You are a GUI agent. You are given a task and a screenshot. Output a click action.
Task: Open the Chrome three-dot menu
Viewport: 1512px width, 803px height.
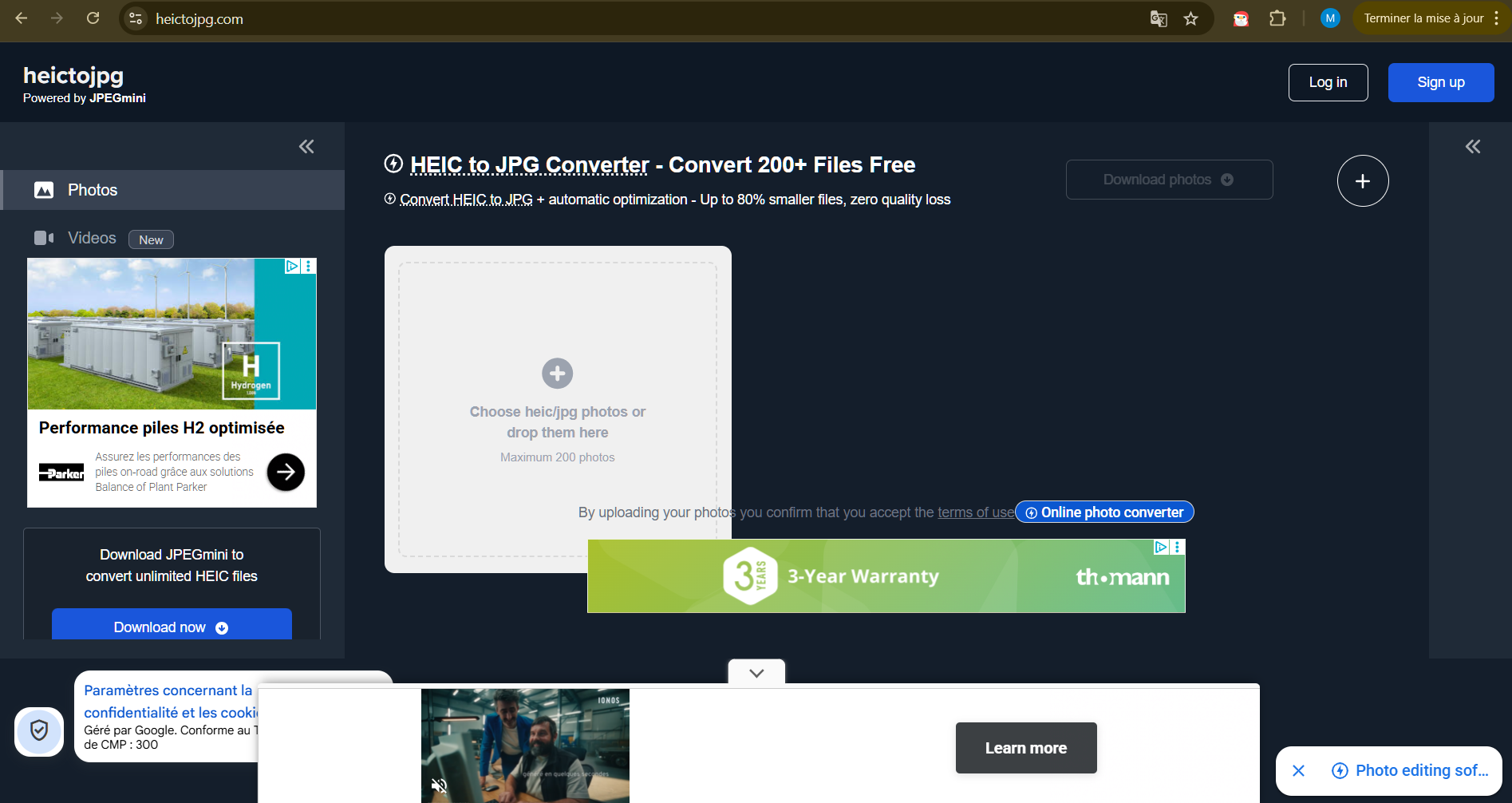[x=1496, y=18]
